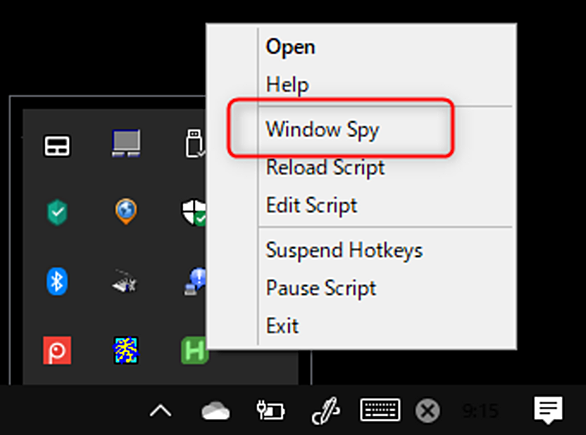The height and width of the screenshot is (435, 586).
Task: Click the gray circled X taskbar icon
Action: click(x=427, y=411)
